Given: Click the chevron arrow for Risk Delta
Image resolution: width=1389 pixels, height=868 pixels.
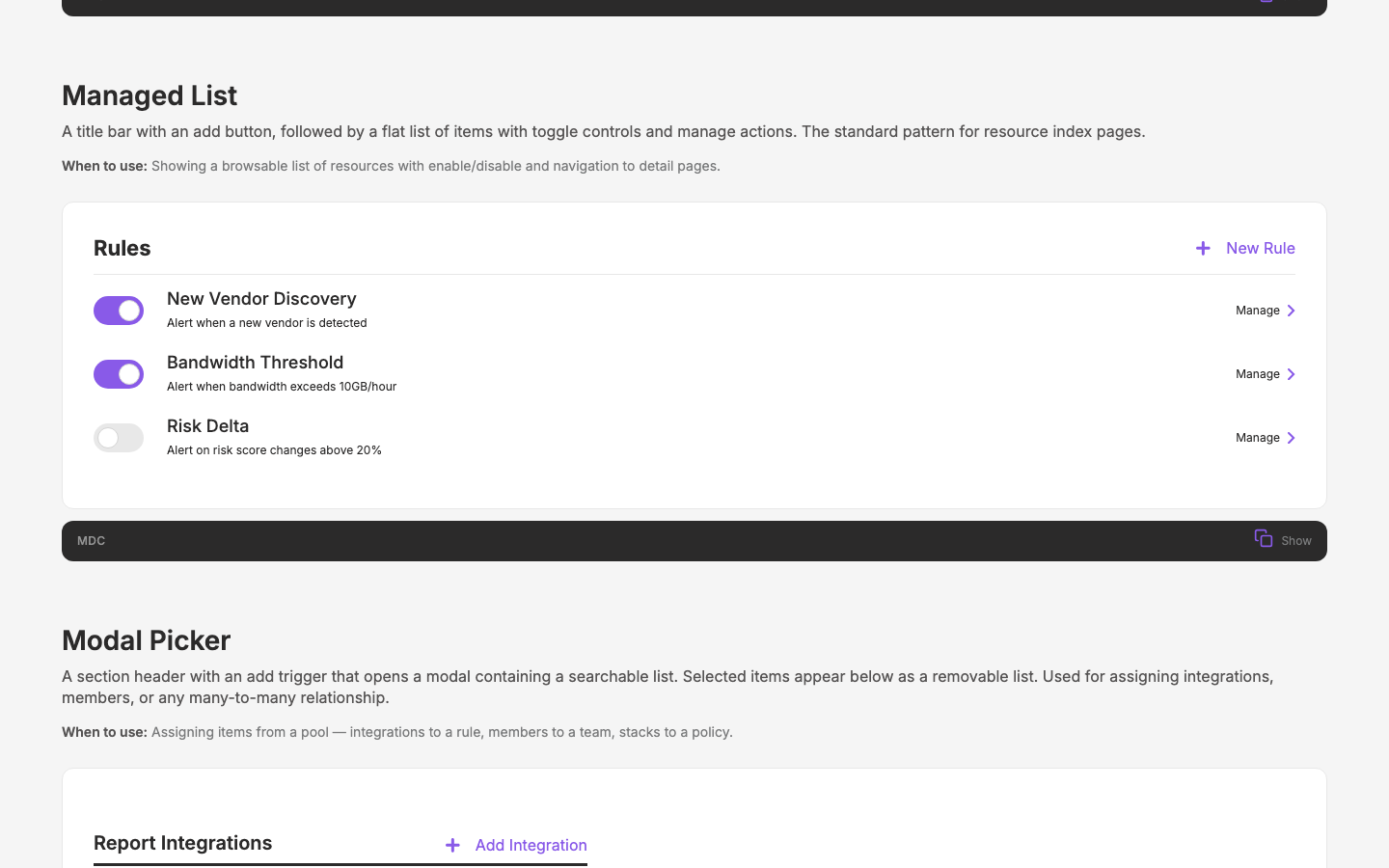Looking at the screenshot, I should [1291, 438].
